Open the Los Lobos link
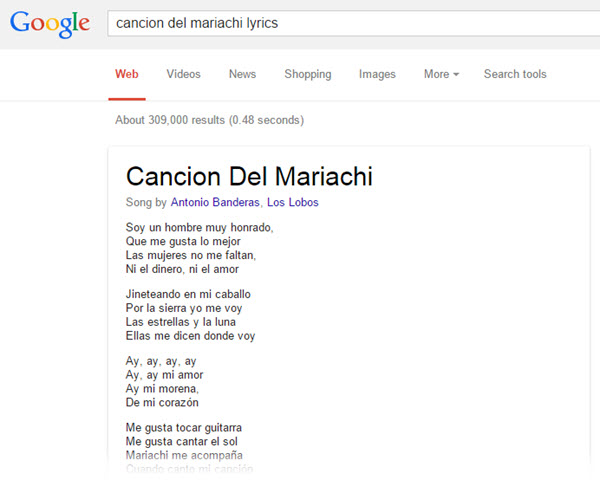This screenshot has width=600, height=480. point(293,202)
